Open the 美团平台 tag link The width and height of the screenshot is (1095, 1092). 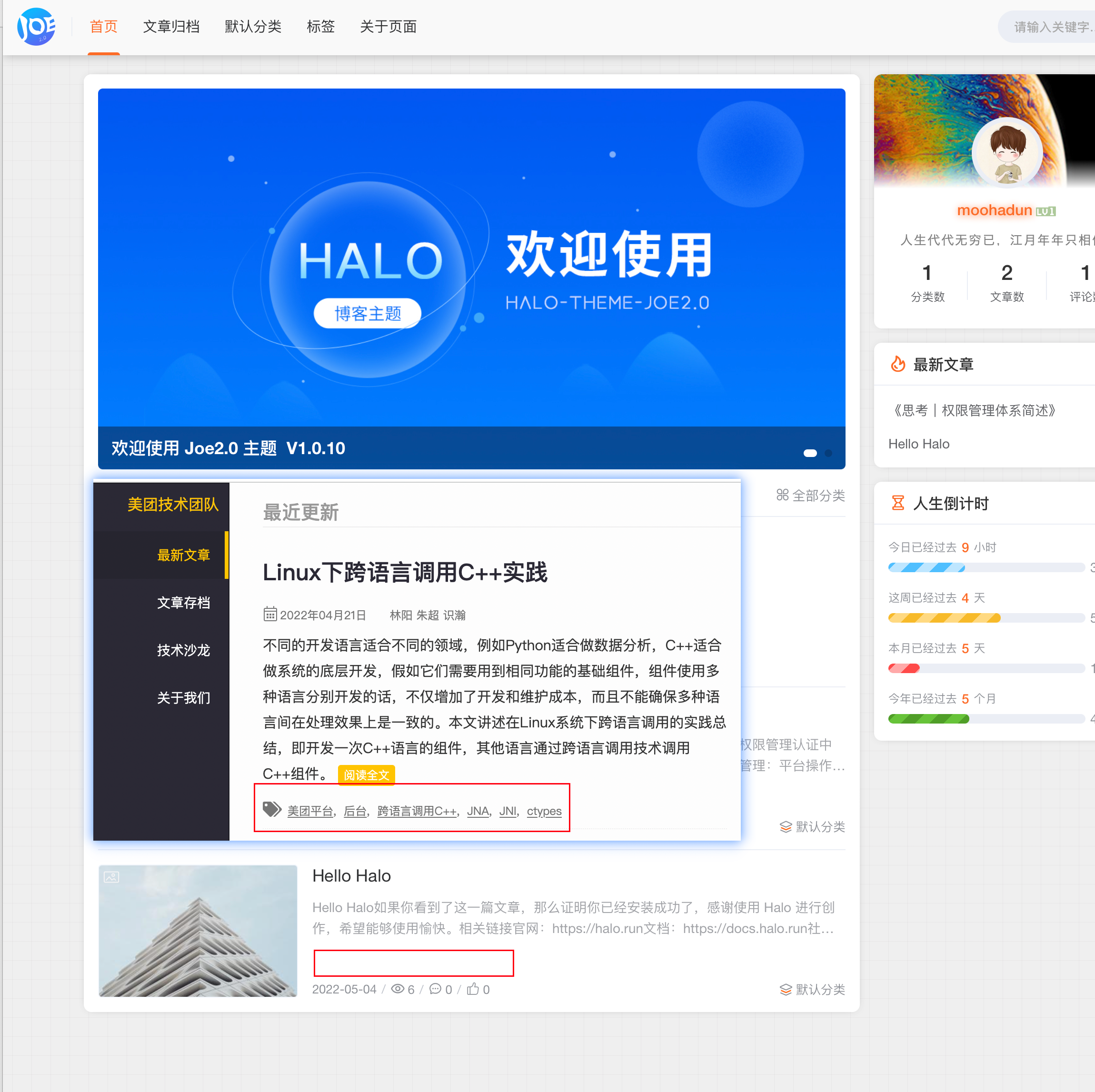[x=310, y=811]
